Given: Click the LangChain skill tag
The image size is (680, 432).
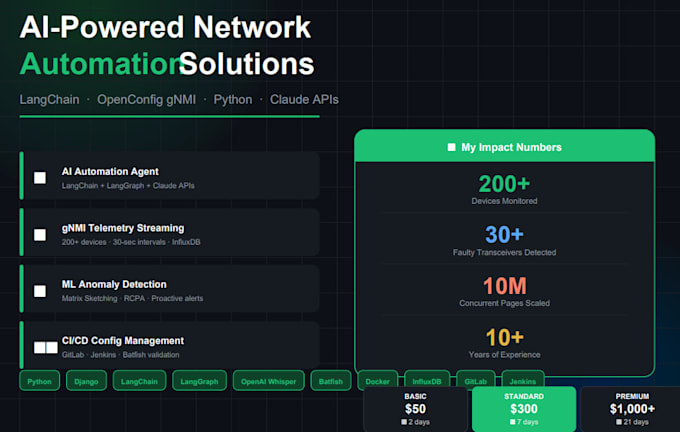Looking at the screenshot, I should pos(139,381).
